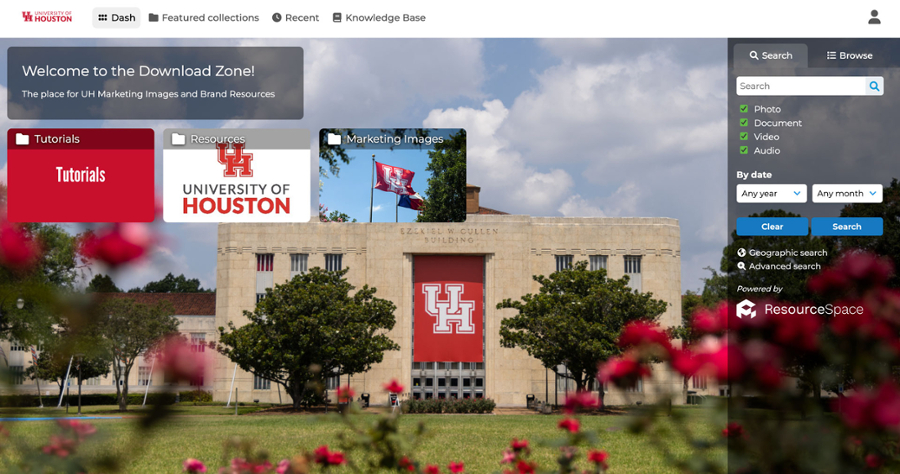Open Featured collections in the top menu
Screen dimensions: 900x474
(x=203, y=18)
